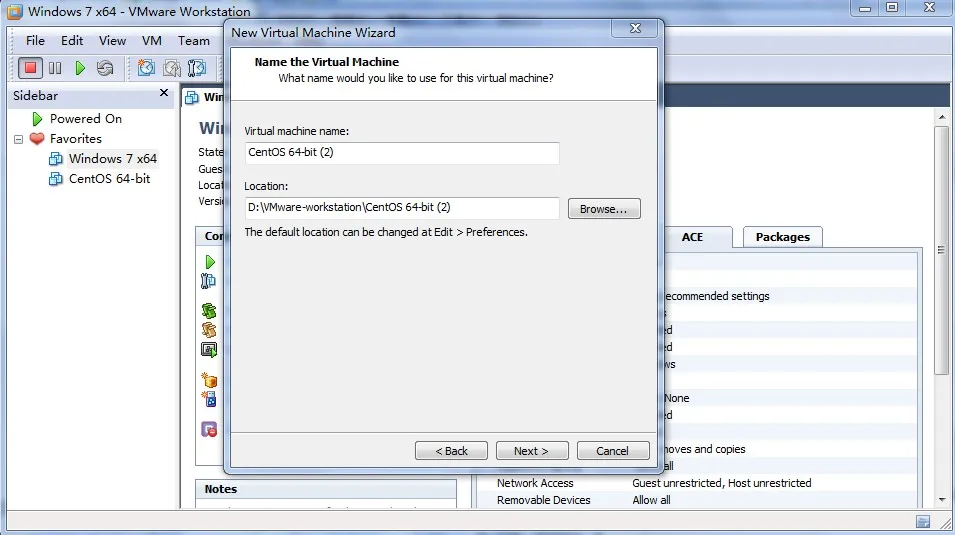This screenshot has height=535, width=955.
Task: Open the Edit menu
Action: pyautogui.click(x=72, y=41)
